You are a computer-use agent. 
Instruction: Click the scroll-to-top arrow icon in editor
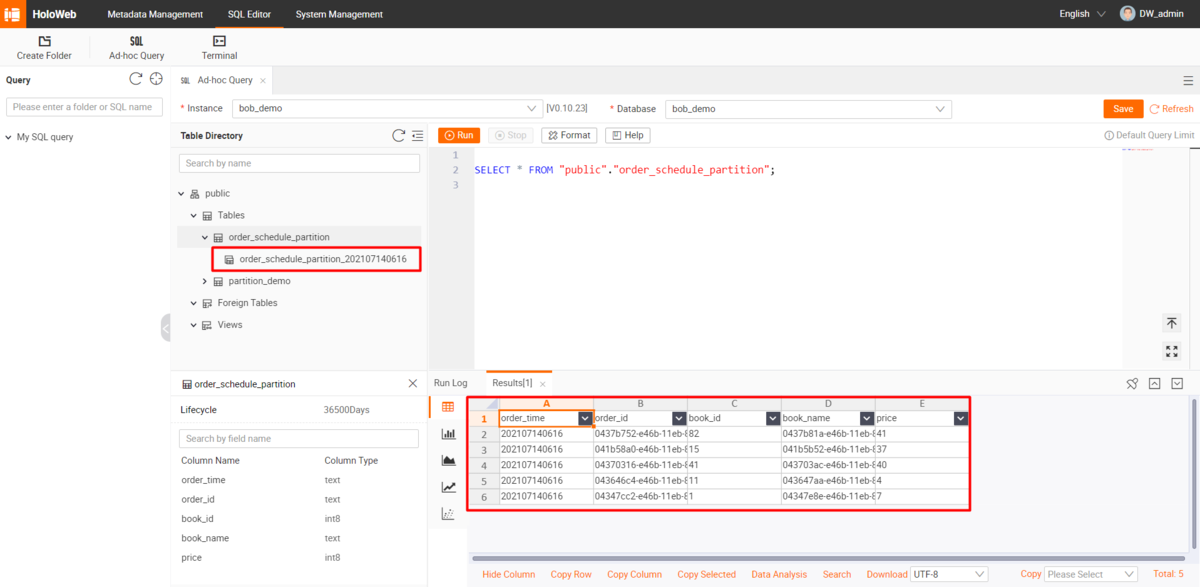(x=1171, y=323)
